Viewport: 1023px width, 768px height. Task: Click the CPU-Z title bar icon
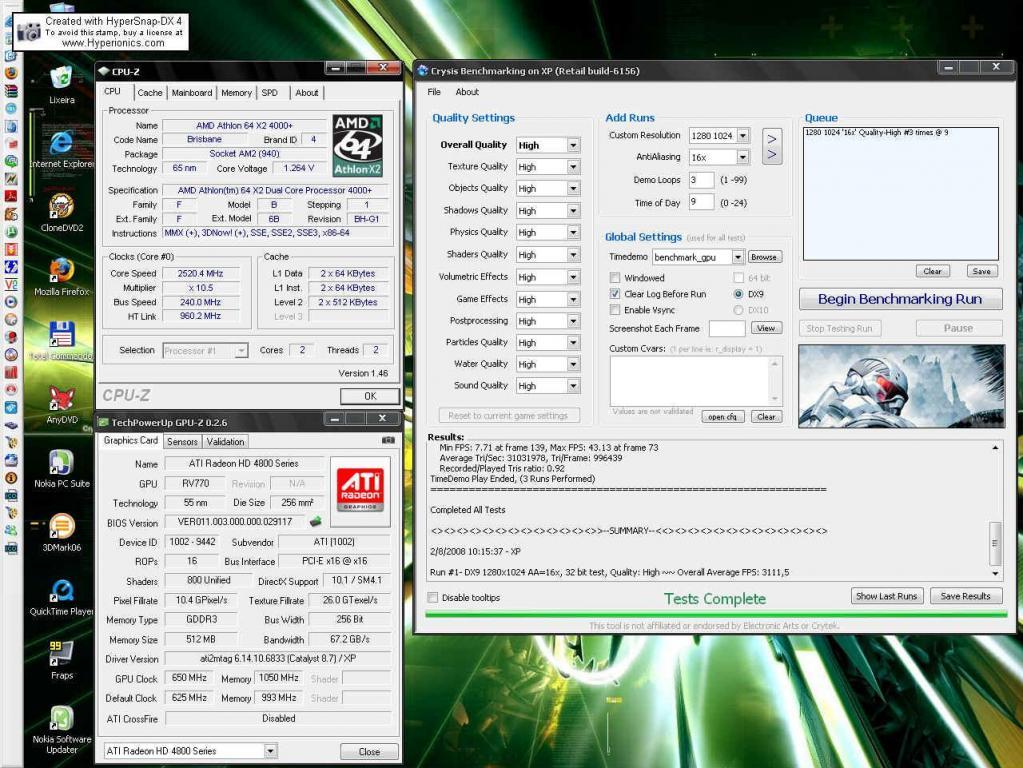click(104, 71)
